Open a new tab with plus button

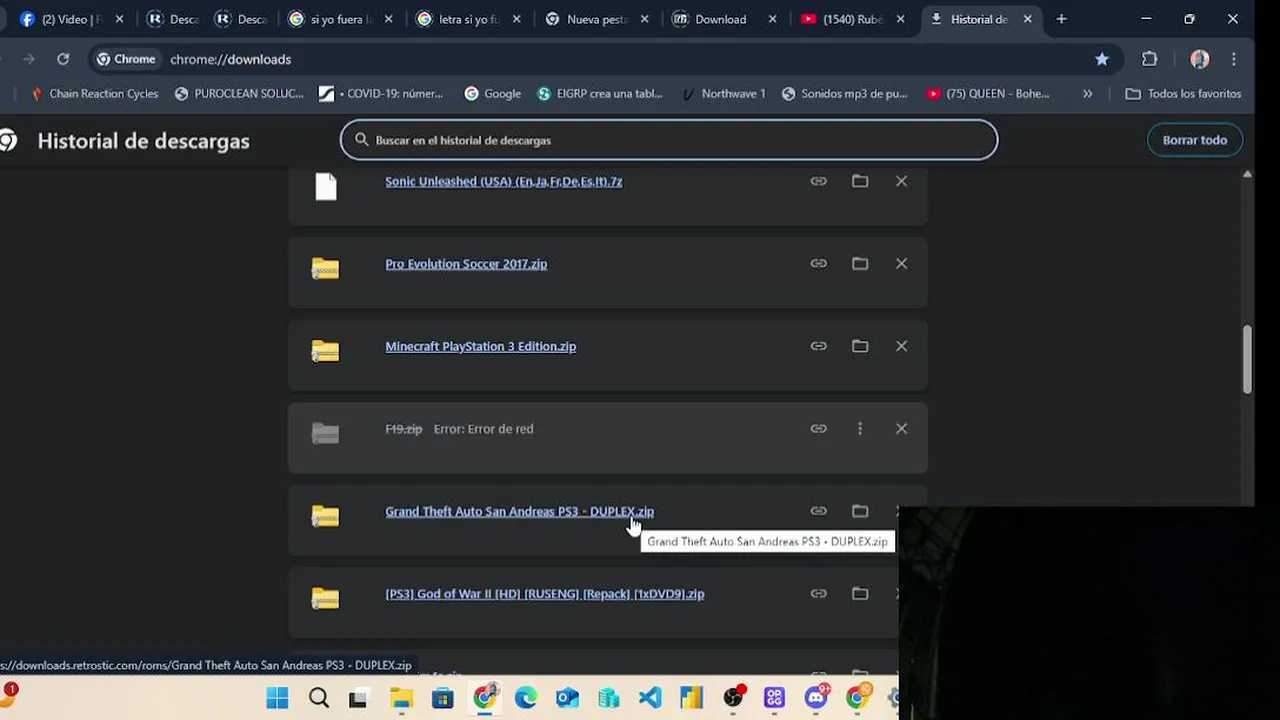tap(1061, 19)
